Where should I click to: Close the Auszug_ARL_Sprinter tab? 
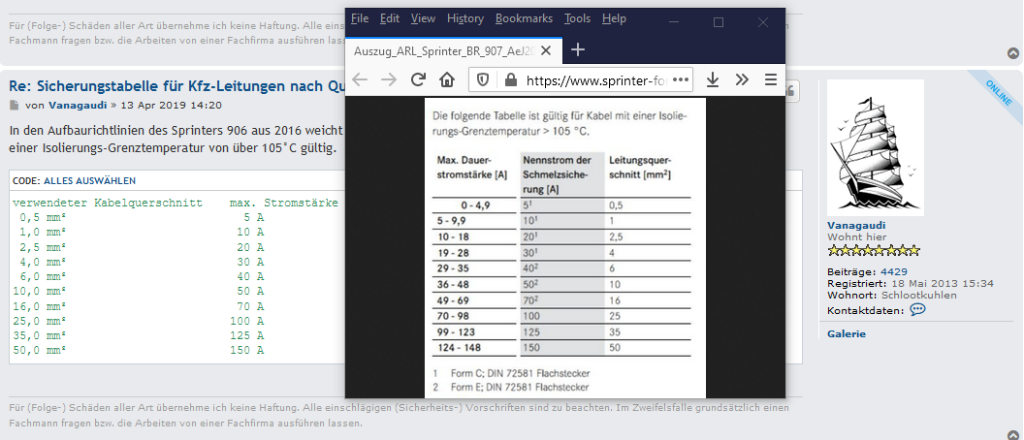(x=546, y=49)
